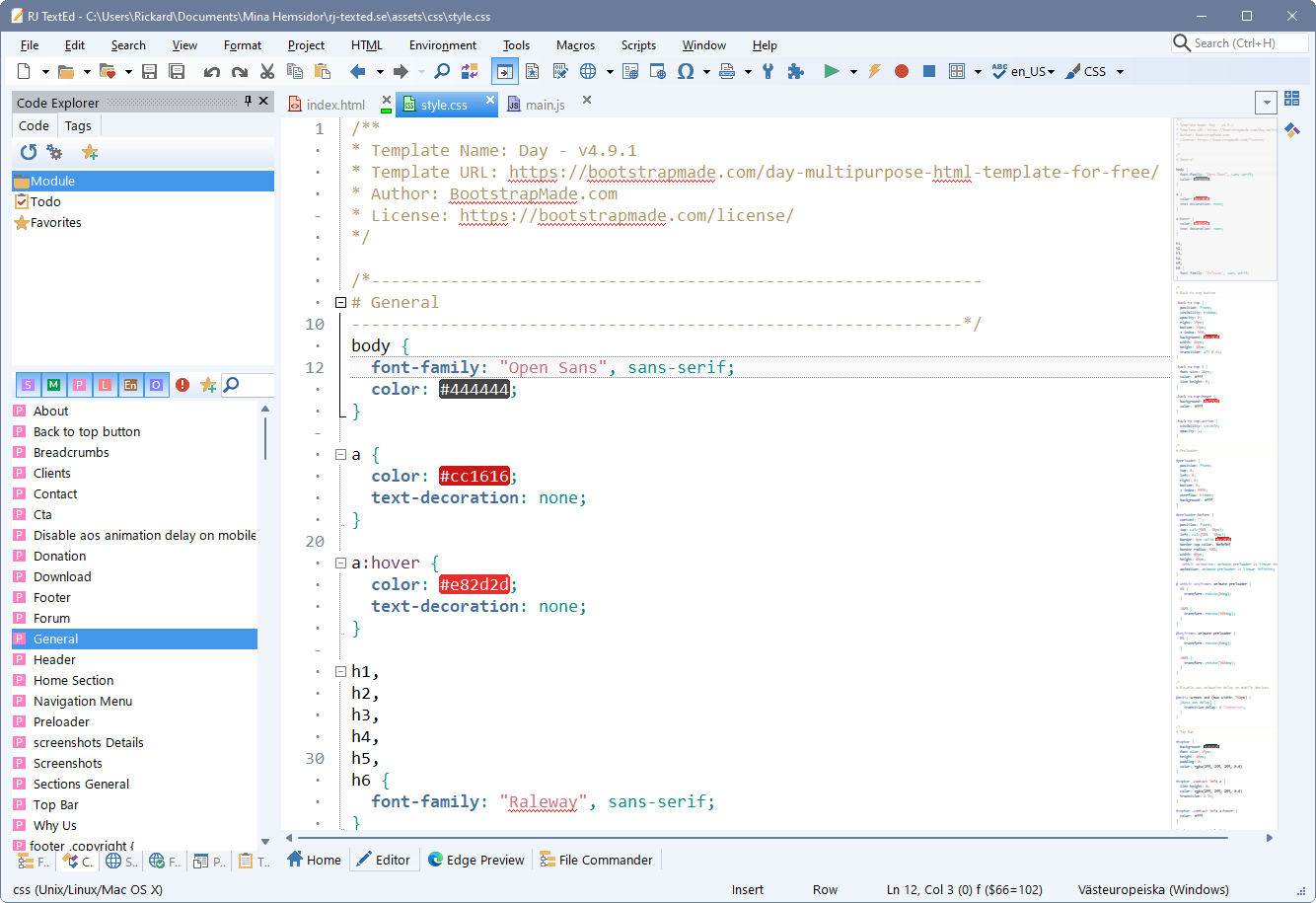Open the File Commander view

click(596, 860)
